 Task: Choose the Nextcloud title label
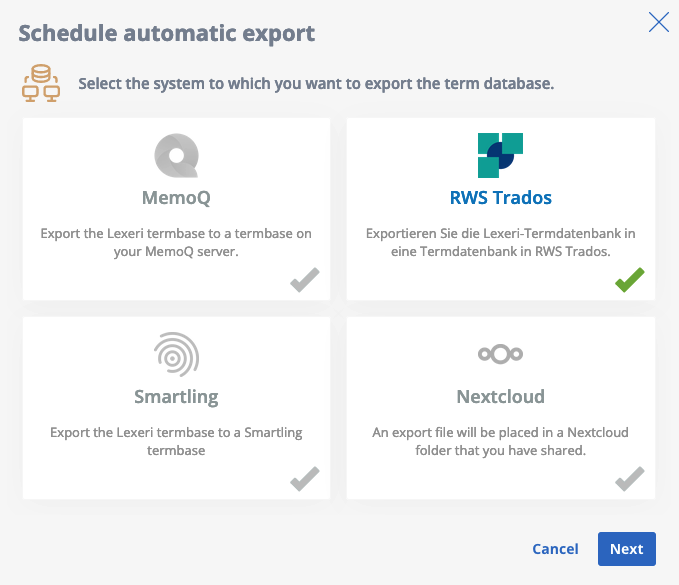tap(501, 397)
